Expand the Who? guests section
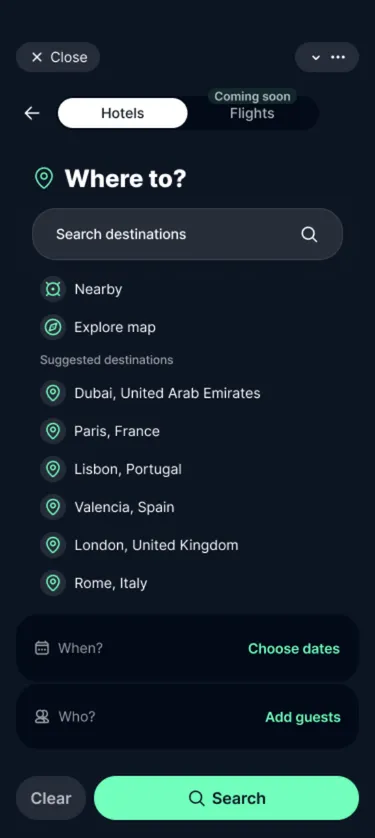 click(188, 717)
